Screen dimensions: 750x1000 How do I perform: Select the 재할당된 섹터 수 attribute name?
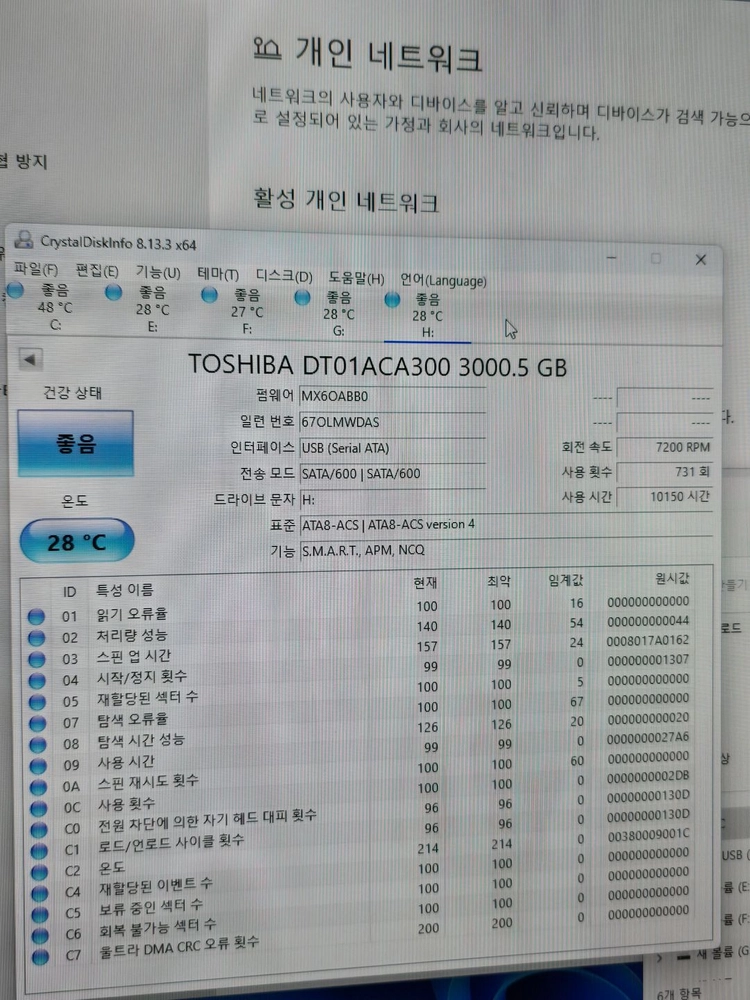tap(147, 697)
